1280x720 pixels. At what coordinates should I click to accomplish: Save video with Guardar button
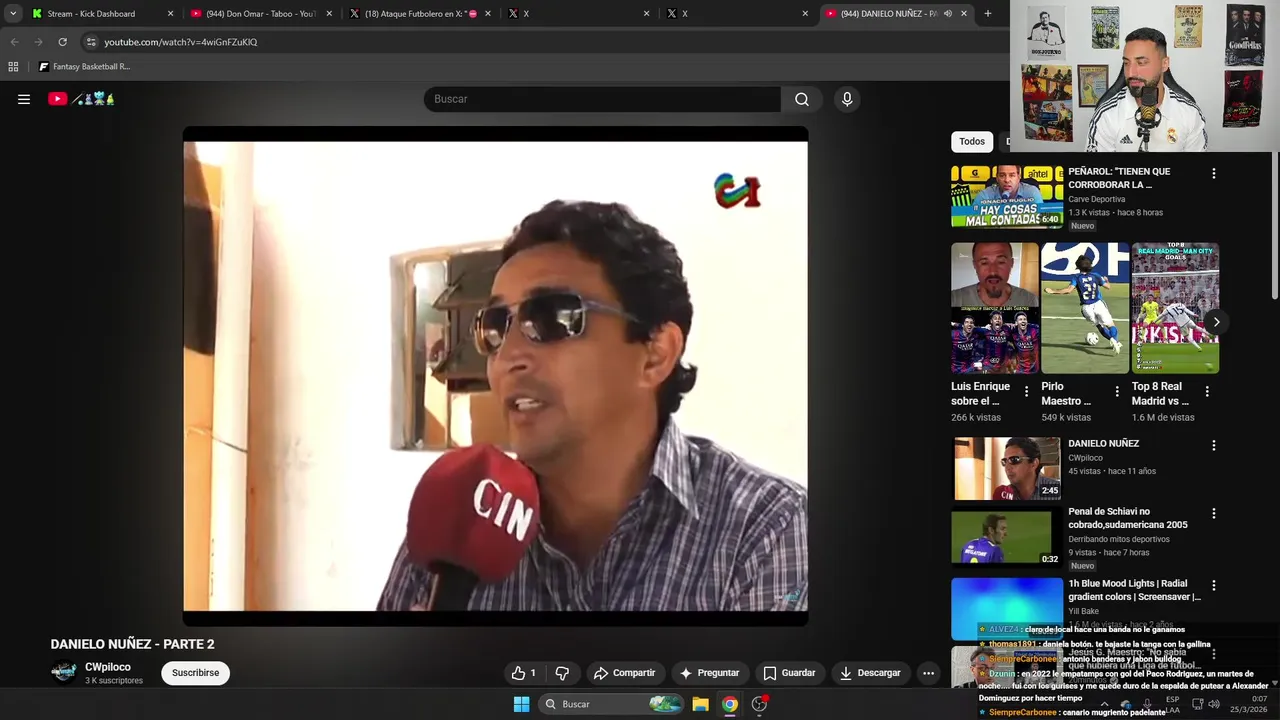click(789, 673)
